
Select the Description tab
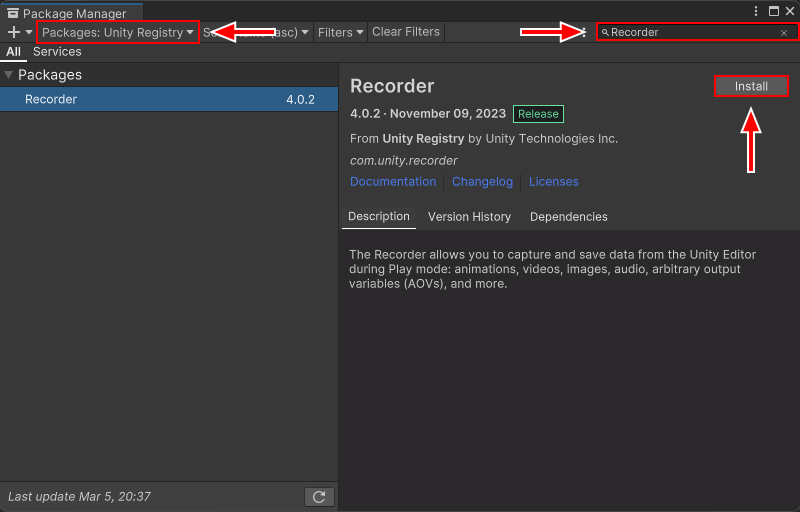point(379,217)
